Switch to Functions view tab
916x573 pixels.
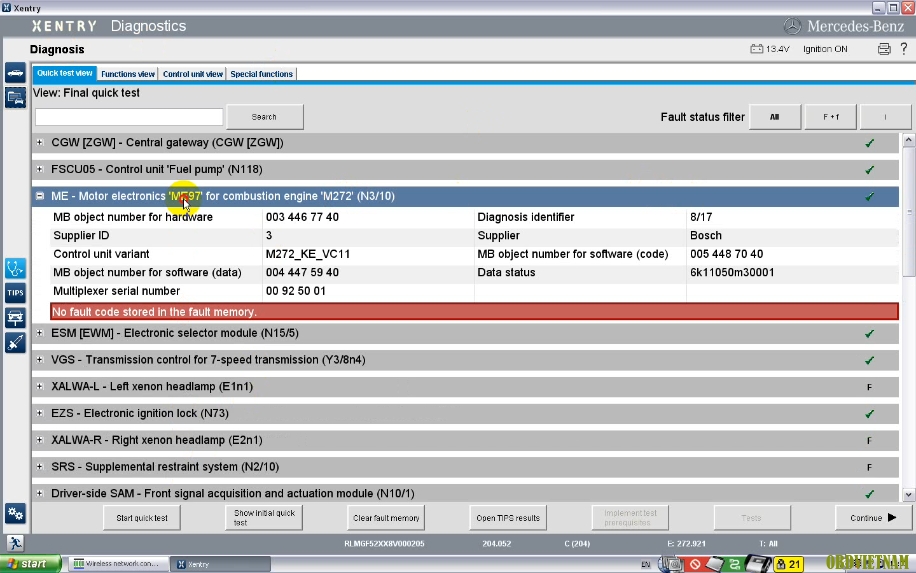pos(128,74)
